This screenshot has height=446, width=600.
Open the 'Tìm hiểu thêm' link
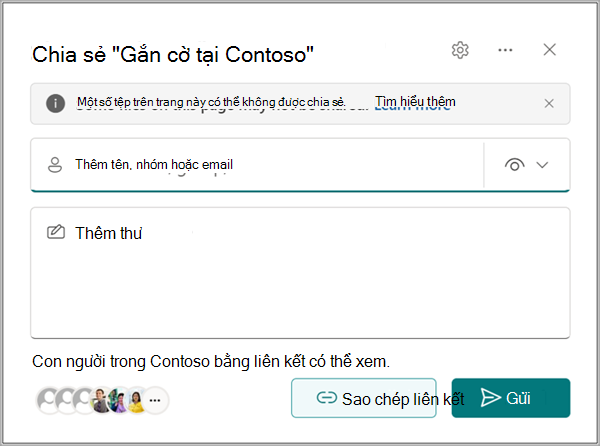[x=415, y=102]
